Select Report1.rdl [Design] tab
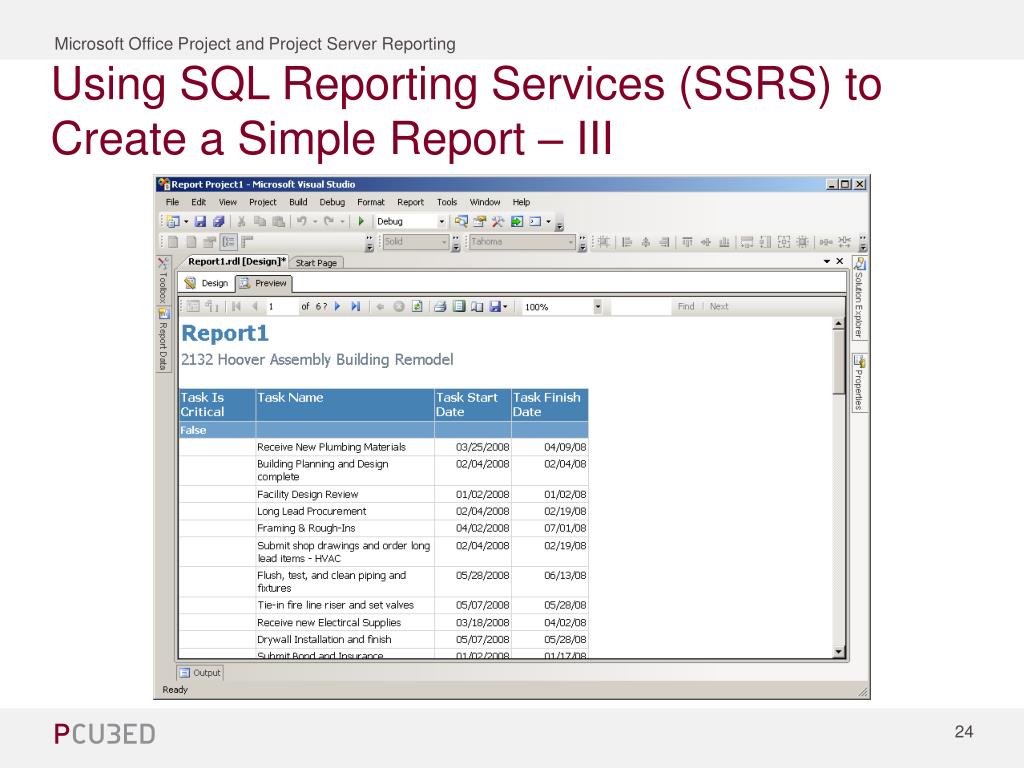The width and height of the screenshot is (1024, 768). click(236, 262)
